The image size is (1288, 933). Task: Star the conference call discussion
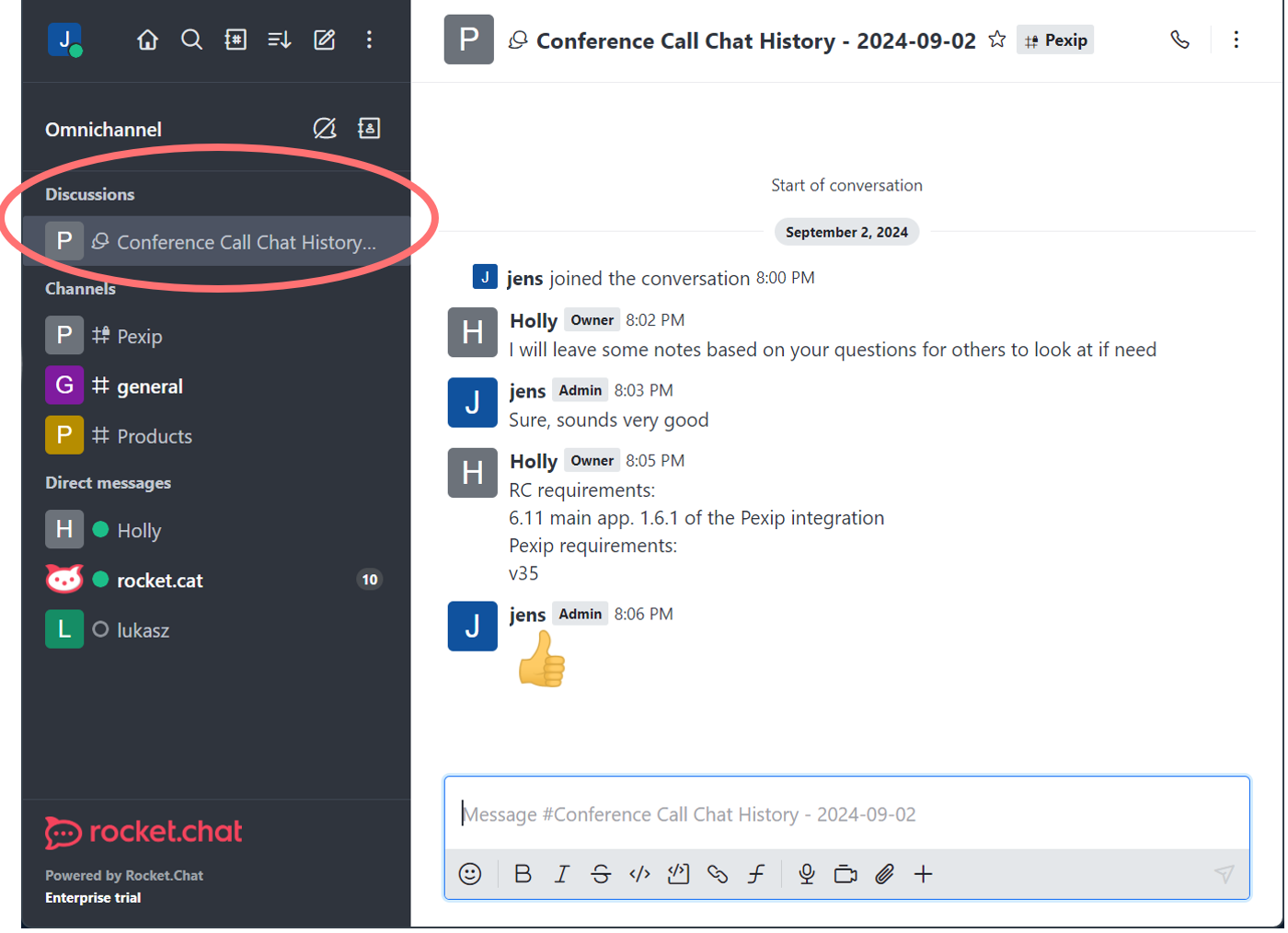996,40
